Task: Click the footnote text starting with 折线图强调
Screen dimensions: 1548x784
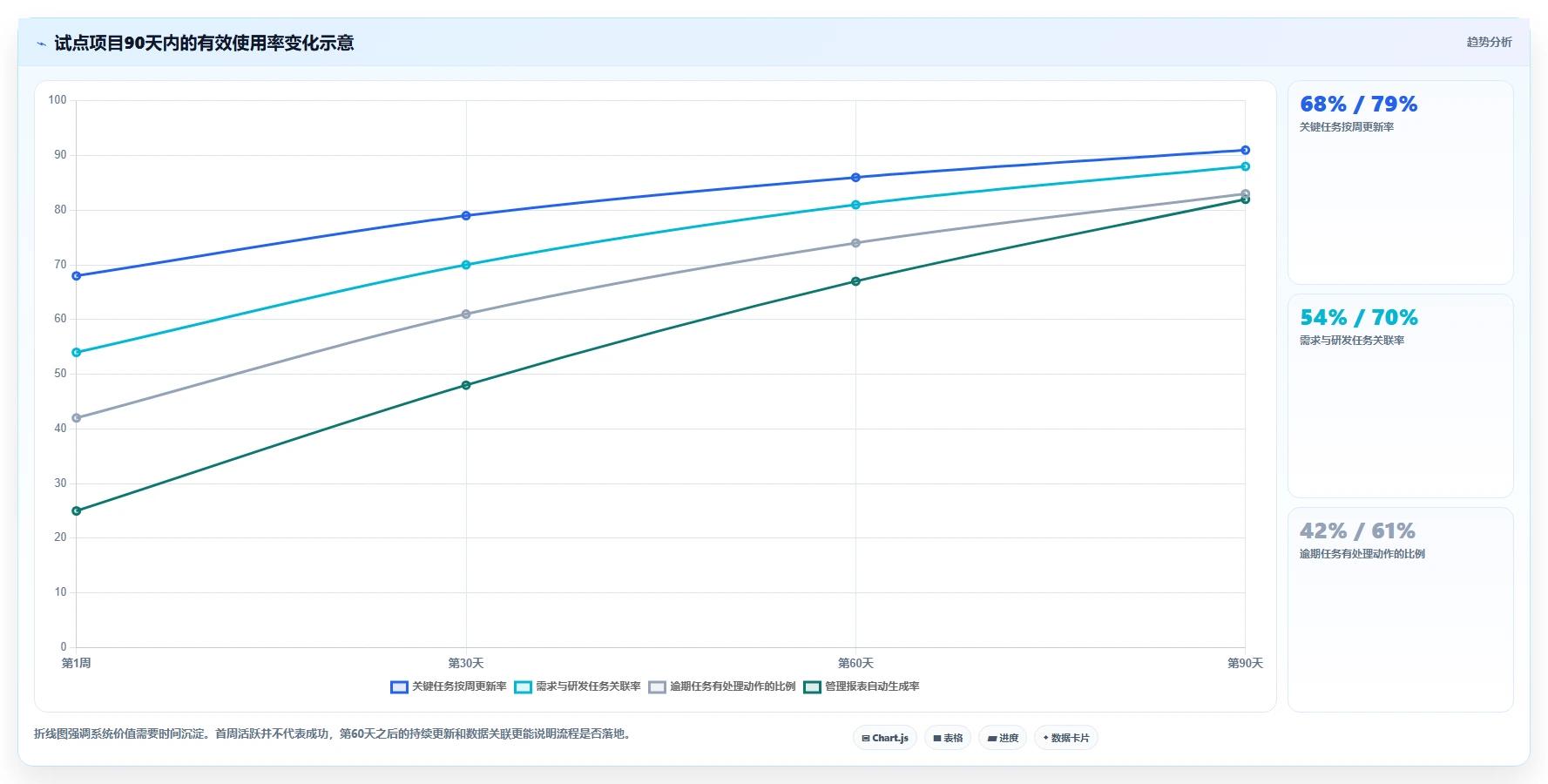Action: tap(335, 734)
